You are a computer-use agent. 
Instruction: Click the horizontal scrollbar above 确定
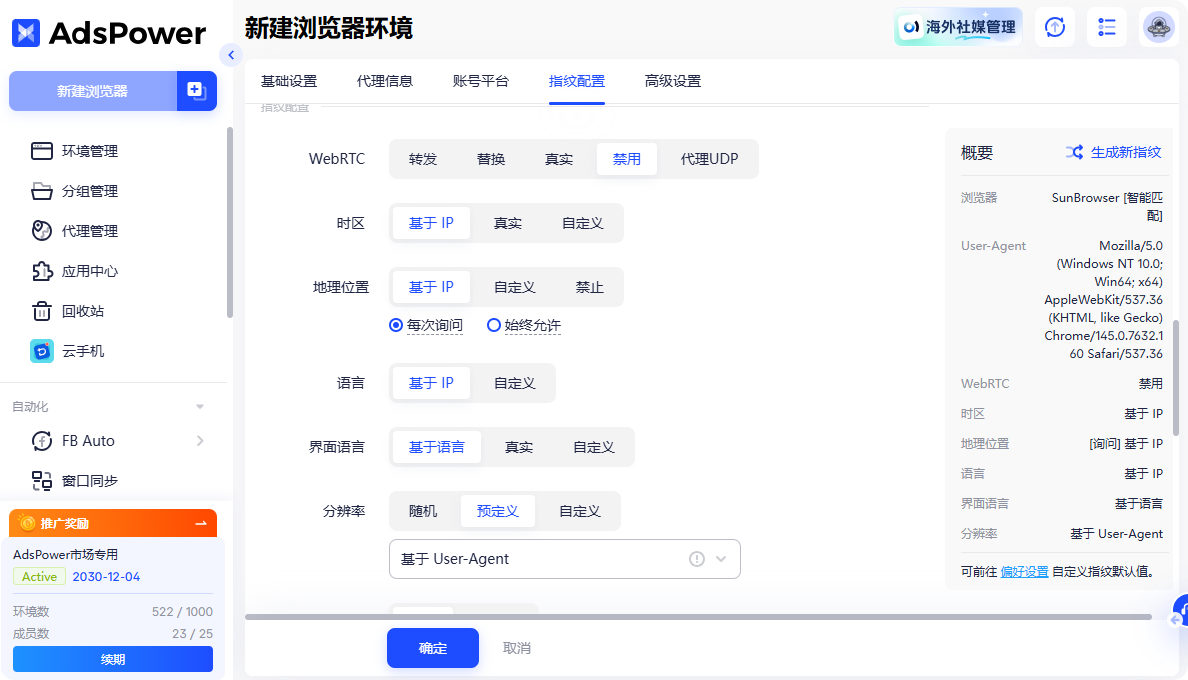pyautogui.click(x=698, y=617)
